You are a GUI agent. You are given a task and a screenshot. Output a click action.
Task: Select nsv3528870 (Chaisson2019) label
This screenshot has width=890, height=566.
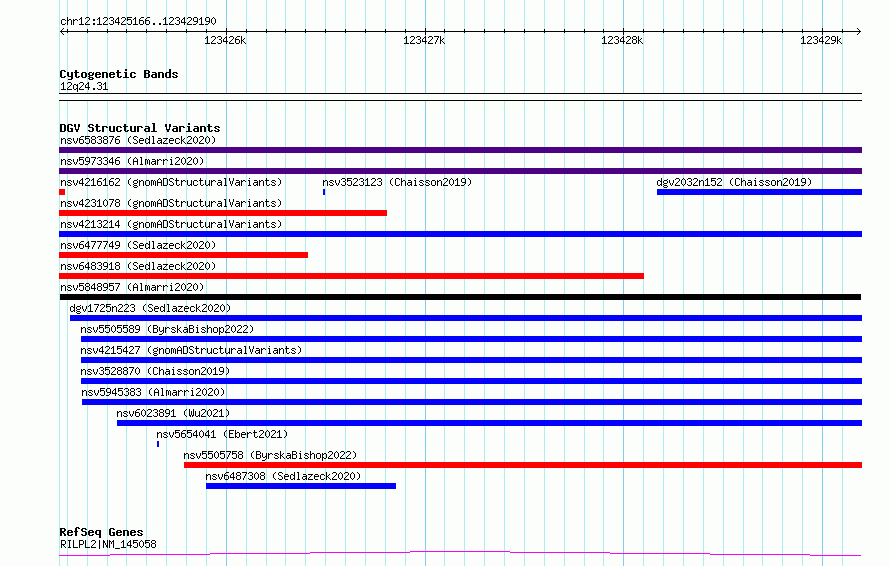tap(155, 371)
